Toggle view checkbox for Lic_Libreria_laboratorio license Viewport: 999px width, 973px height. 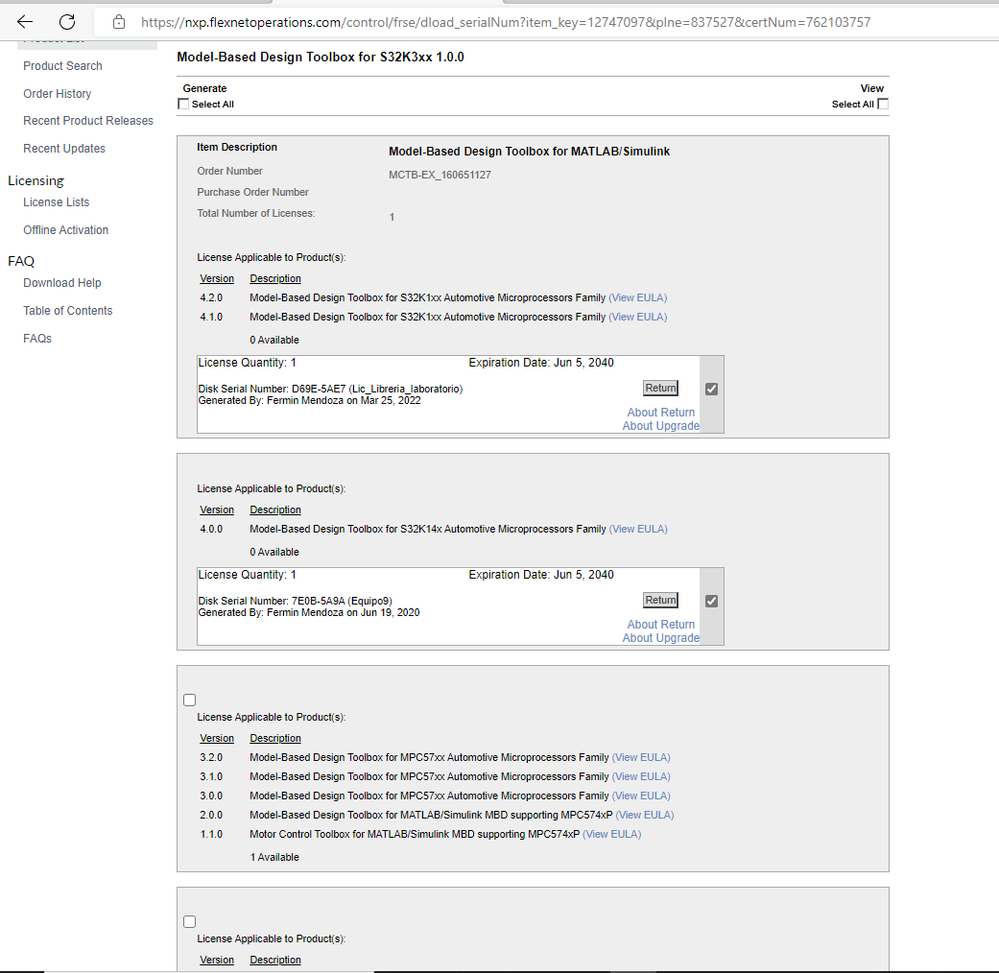click(x=712, y=389)
